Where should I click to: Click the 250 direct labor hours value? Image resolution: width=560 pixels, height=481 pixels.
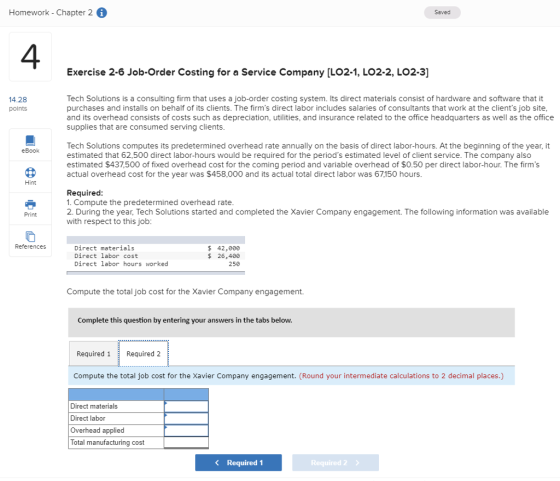click(x=234, y=264)
